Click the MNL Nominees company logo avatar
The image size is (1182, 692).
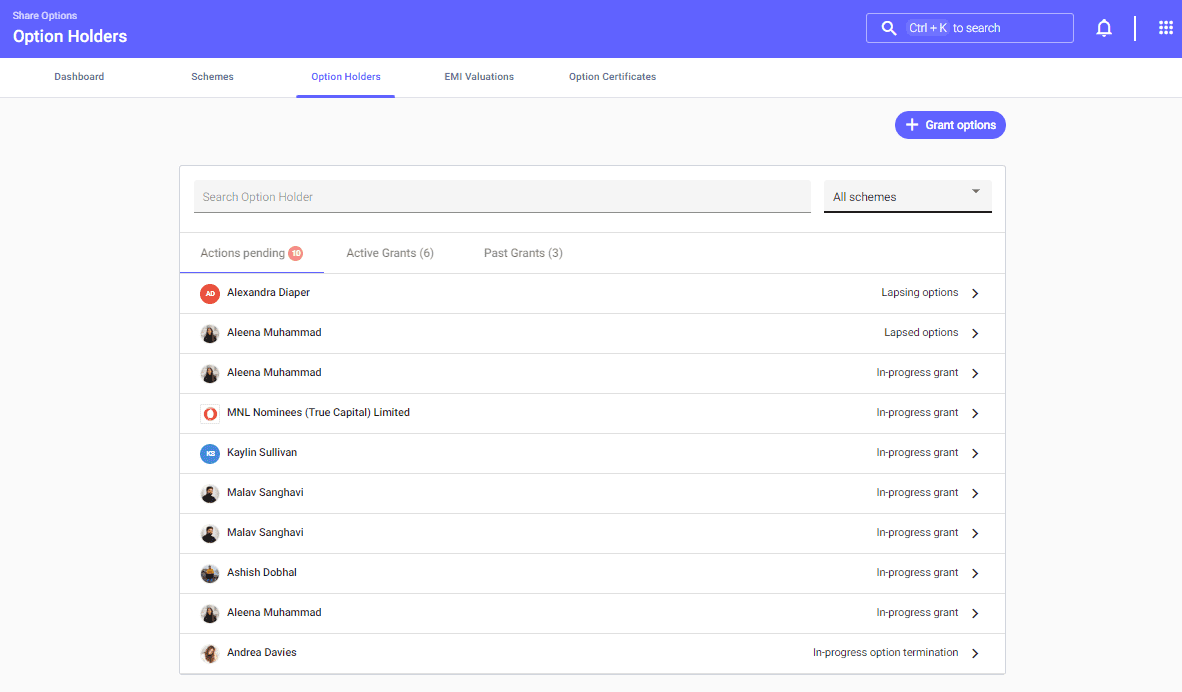[209, 413]
